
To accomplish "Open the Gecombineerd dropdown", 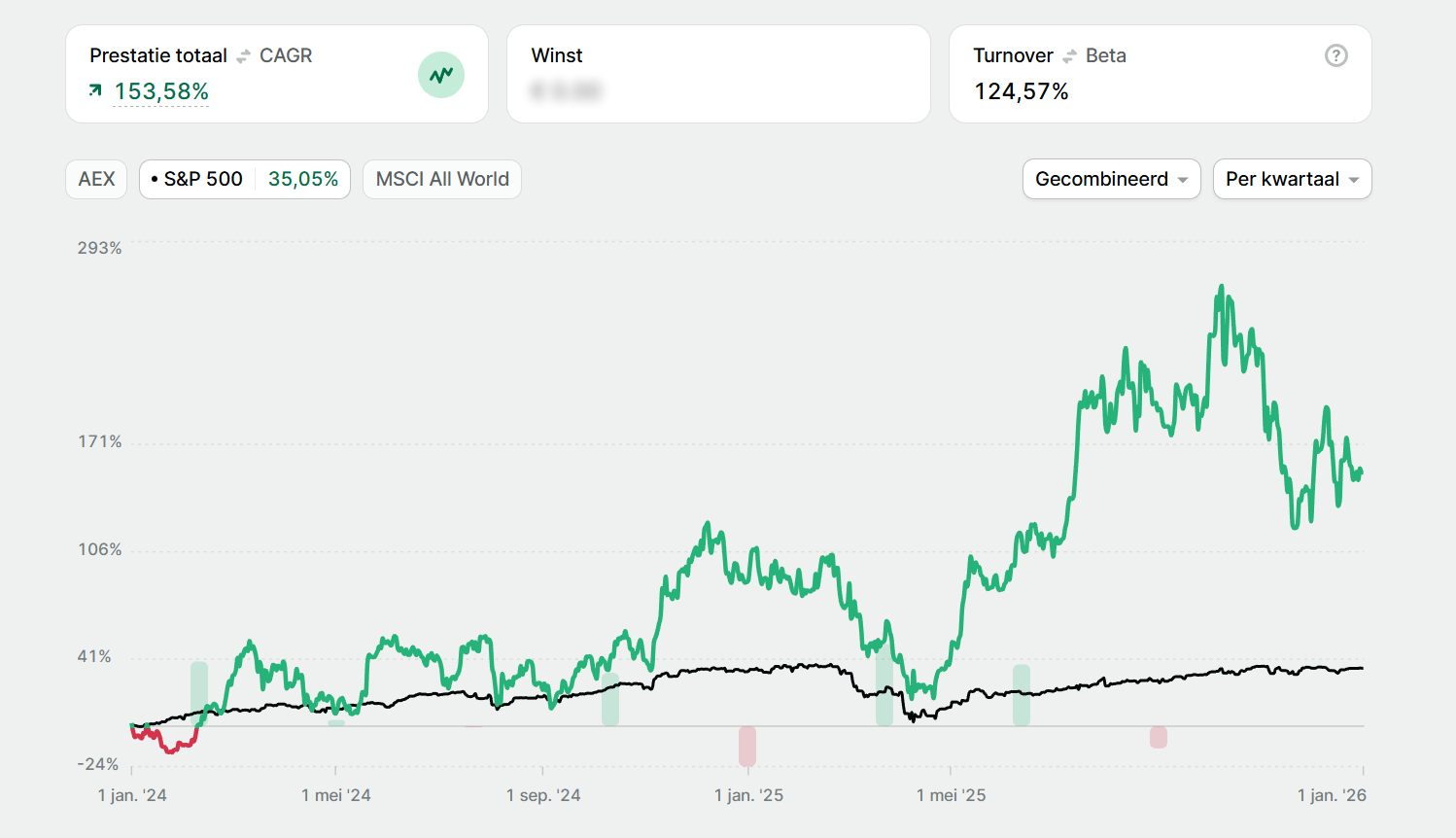I will 1111,179.
